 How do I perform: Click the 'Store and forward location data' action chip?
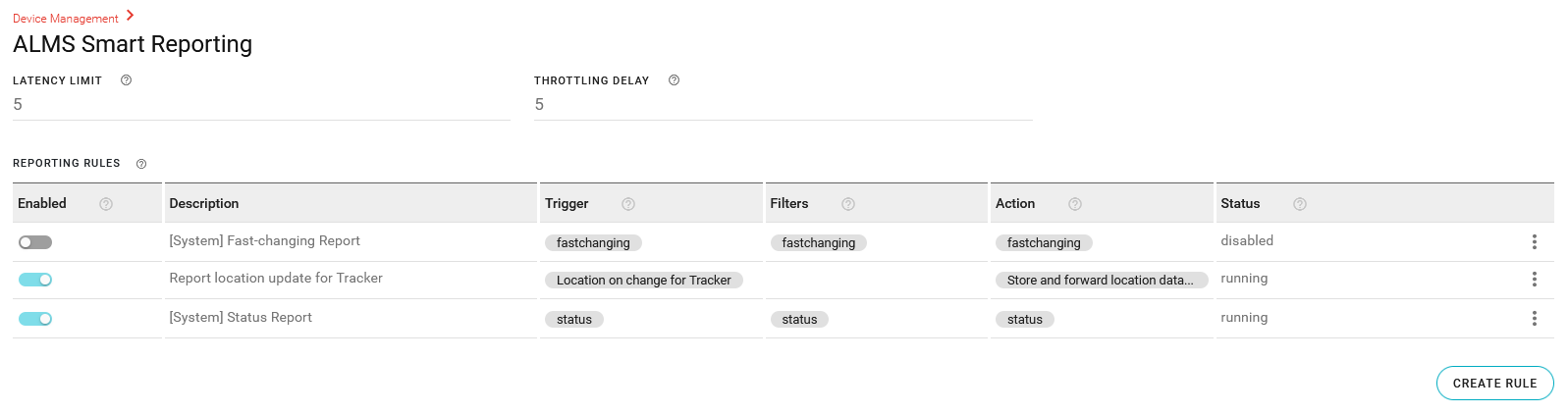tap(1100, 281)
